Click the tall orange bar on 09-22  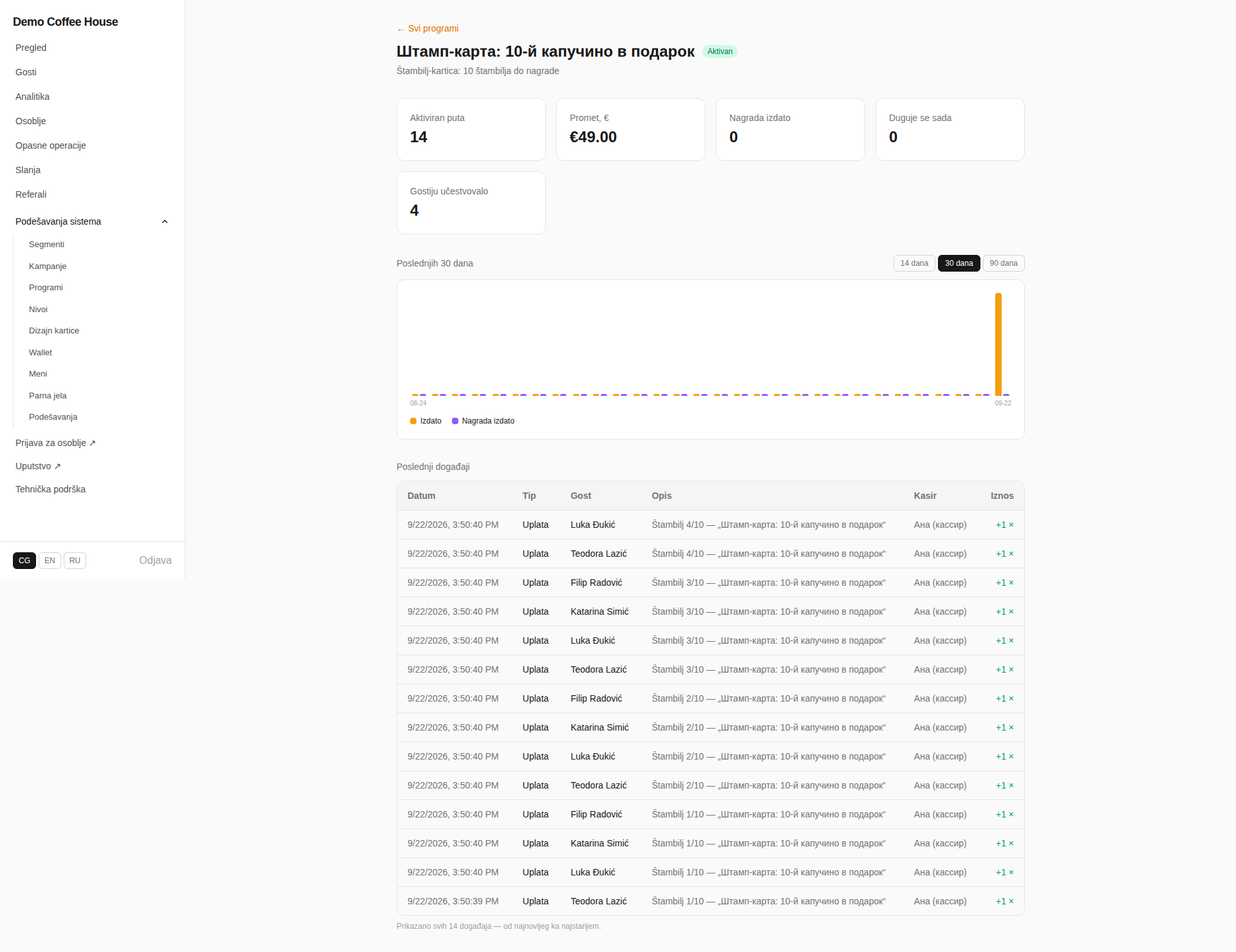998,344
